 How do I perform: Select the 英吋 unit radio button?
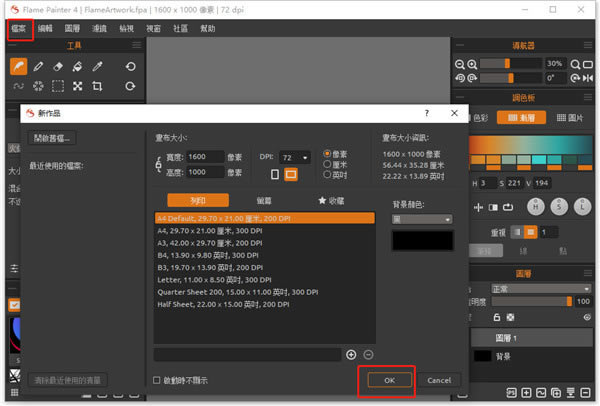(x=330, y=176)
